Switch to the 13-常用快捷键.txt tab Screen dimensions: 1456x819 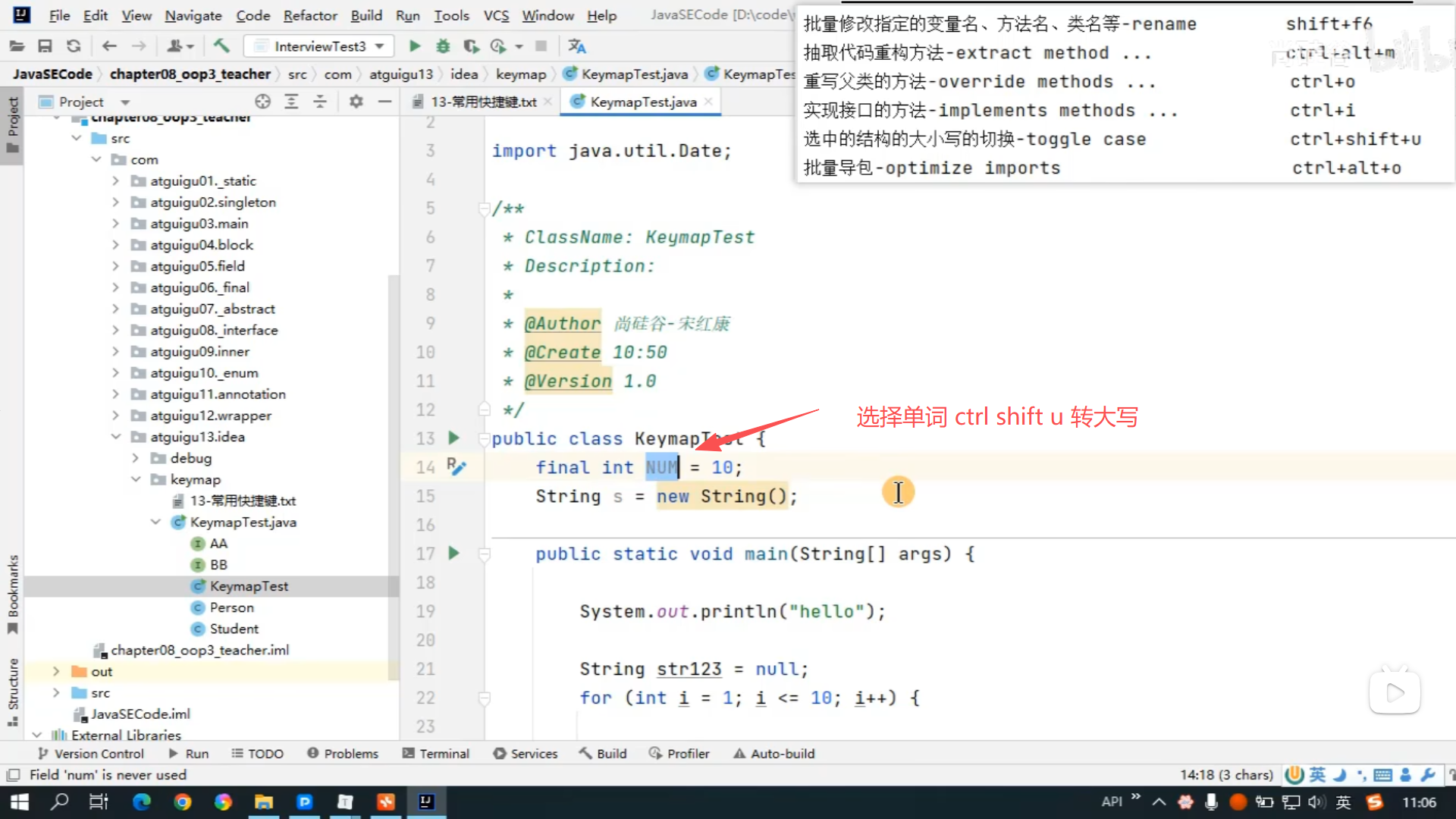click(x=482, y=102)
